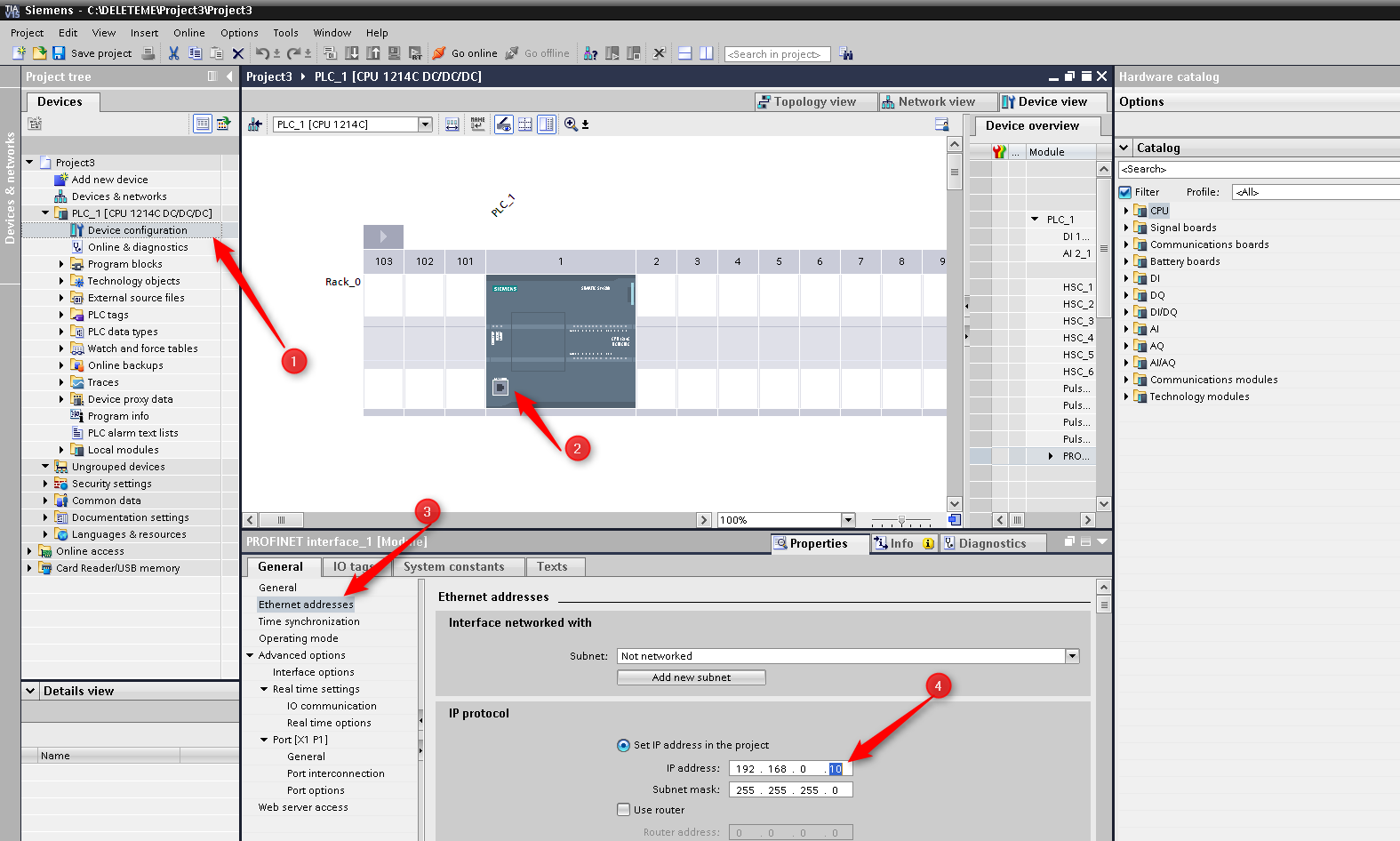Click the Print toolbar icon
Image resolution: width=1400 pixels, height=841 pixels.
[148, 53]
